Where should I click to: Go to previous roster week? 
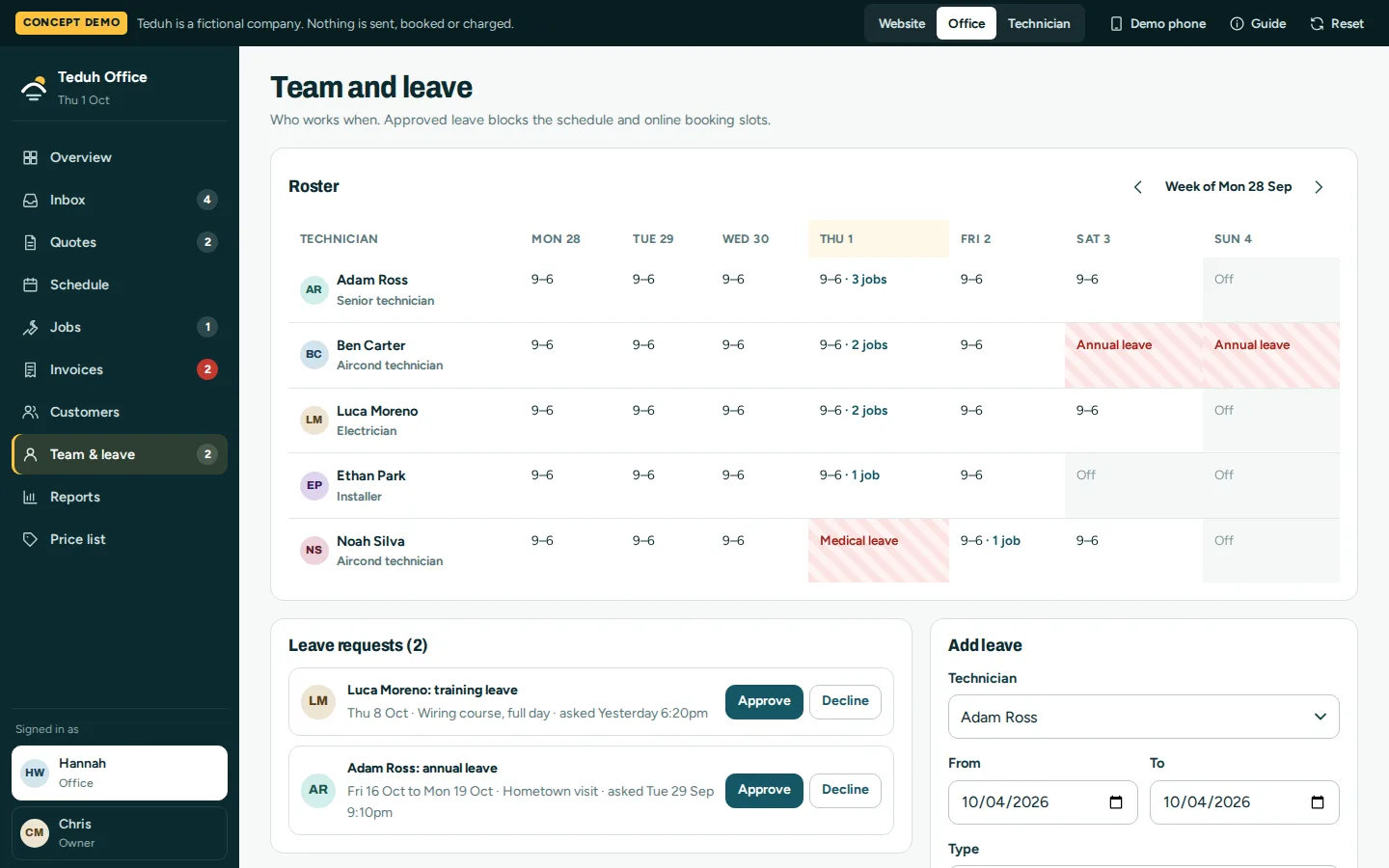click(1138, 187)
